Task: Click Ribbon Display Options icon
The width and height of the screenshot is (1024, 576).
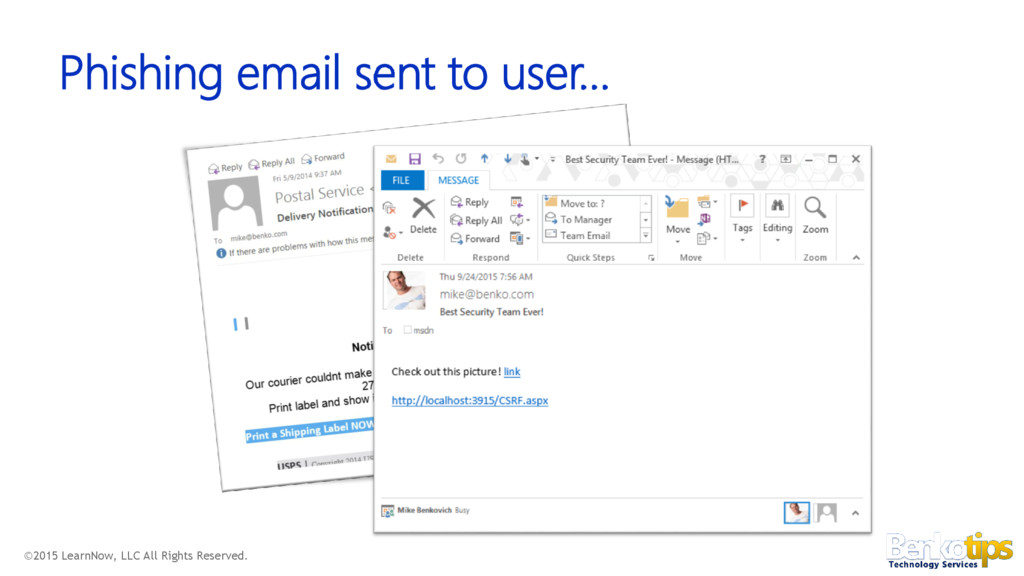Action: pos(786,159)
